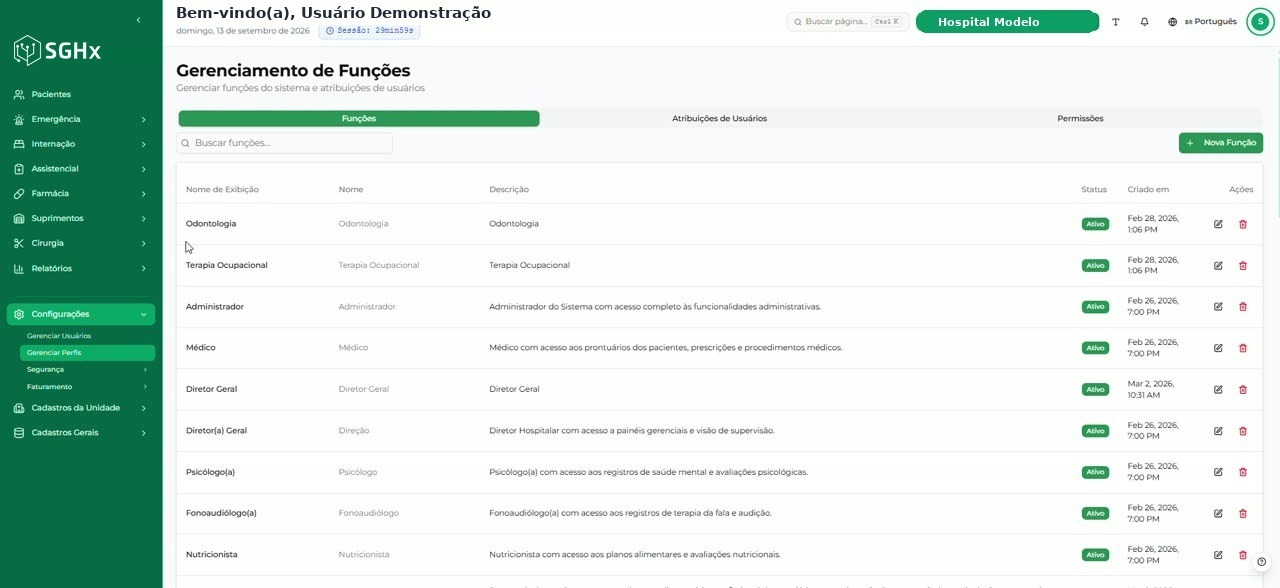The height and width of the screenshot is (588, 1280).
Task: Edit the Médico role
Action: tap(1218, 348)
